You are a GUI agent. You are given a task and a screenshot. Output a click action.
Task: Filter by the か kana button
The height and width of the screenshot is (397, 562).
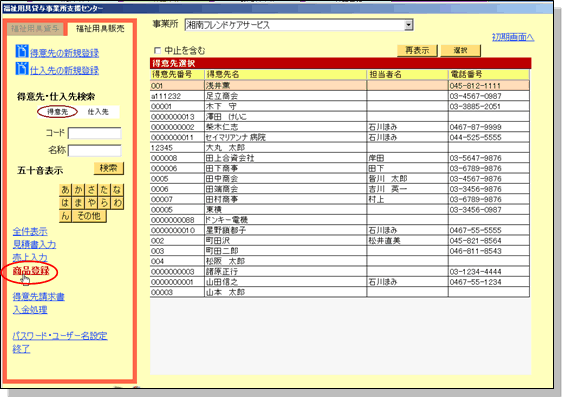pyautogui.click(x=78, y=190)
